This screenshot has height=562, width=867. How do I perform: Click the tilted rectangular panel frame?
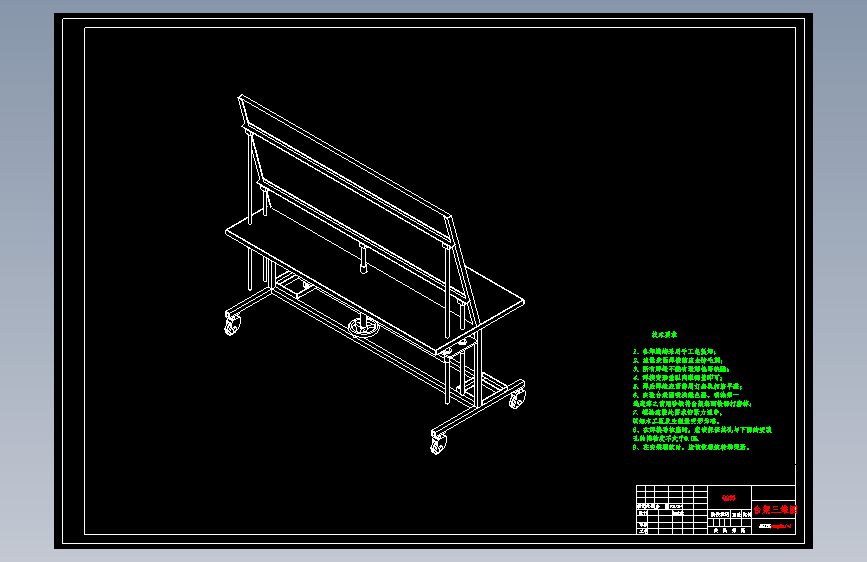tap(358, 210)
